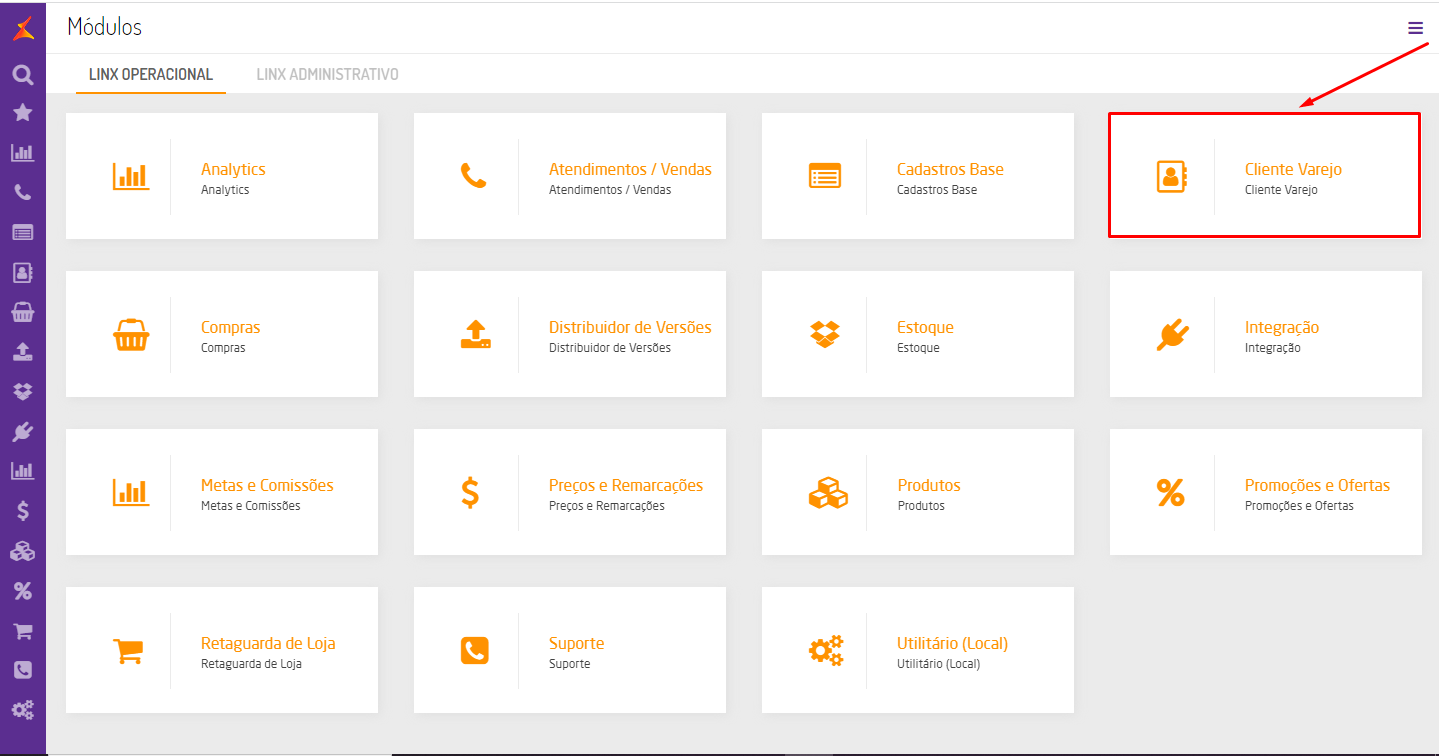Click the percent icon on Promoções e Ofertas card
This screenshot has width=1439, height=756.
click(1170, 492)
